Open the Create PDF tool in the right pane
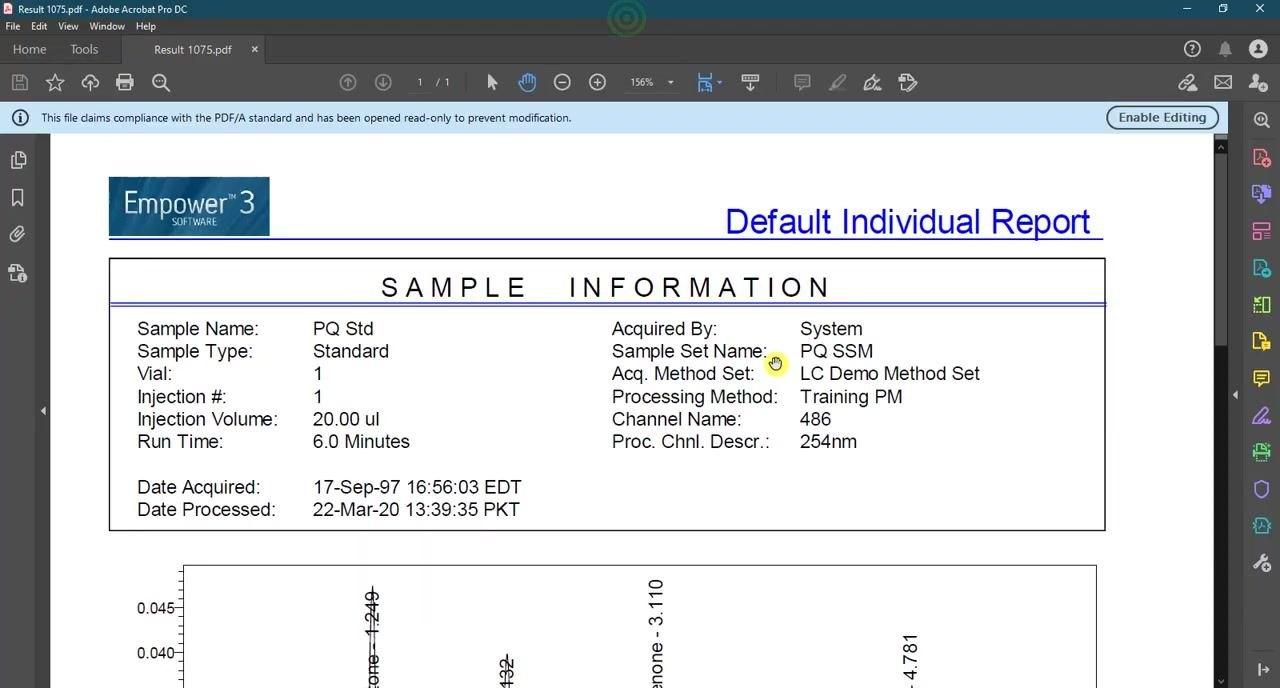The height and width of the screenshot is (688, 1280). pyautogui.click(x=1262, y=157)
